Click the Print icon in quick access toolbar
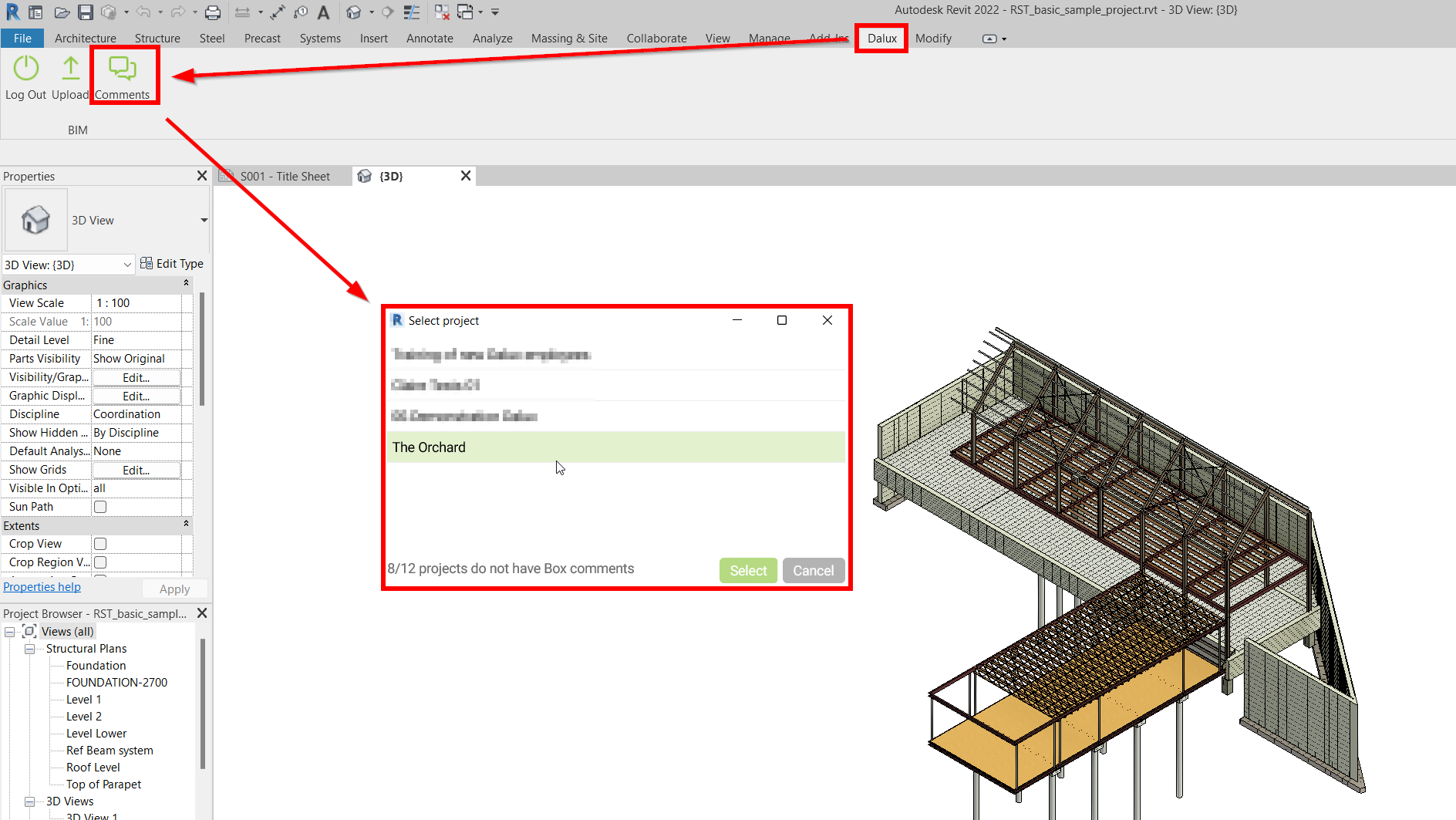Viewport: 1456px width, 820px height. pyautogui.click(x=213, y=12)
